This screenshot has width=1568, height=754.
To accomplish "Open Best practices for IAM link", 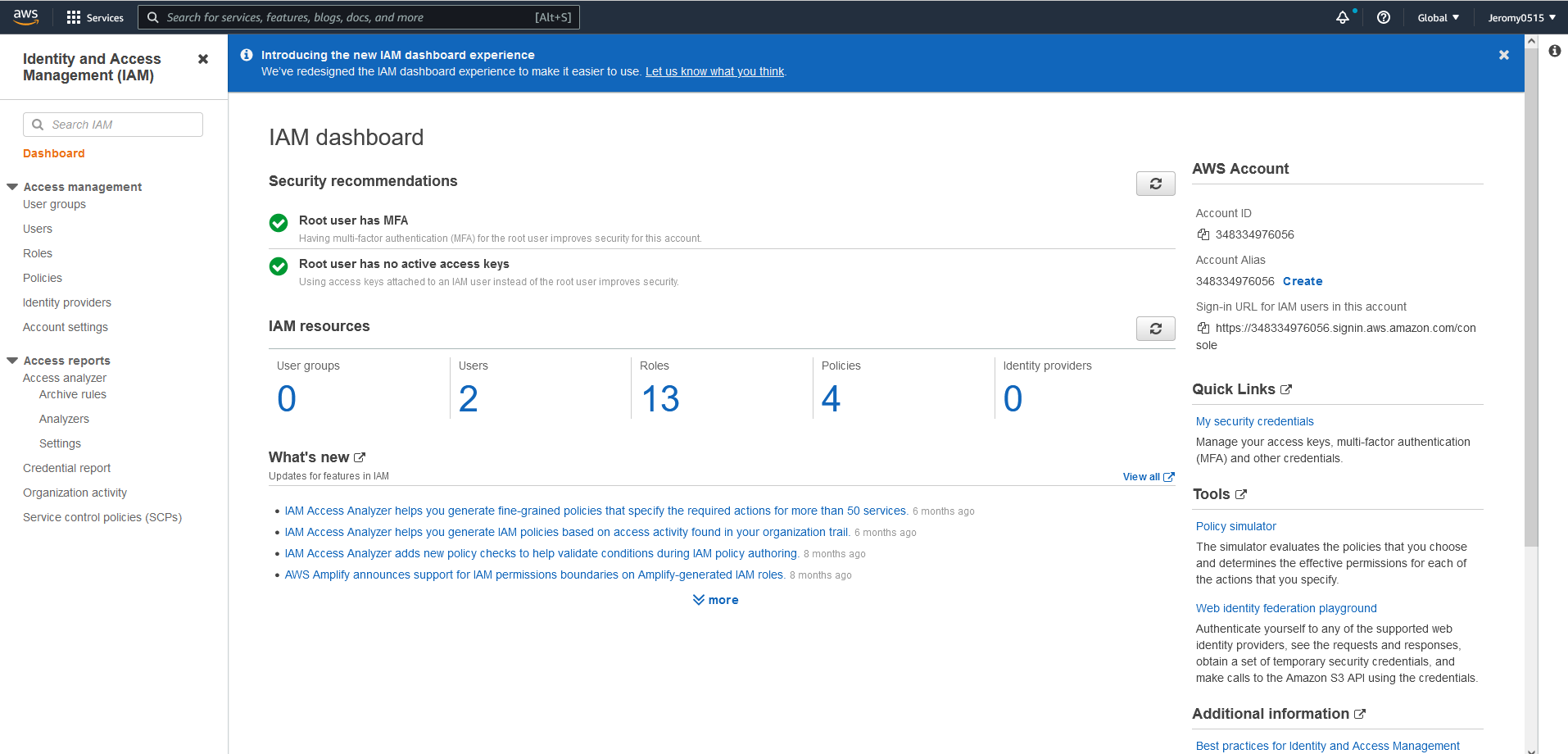I will (x=1327, y=746).
